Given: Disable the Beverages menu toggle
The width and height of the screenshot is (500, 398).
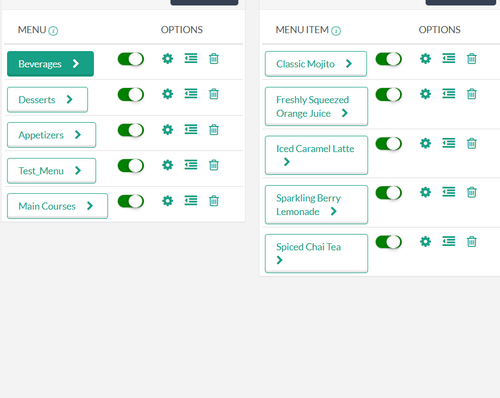Looking at the screenshot, I should (x=131, y=59).
